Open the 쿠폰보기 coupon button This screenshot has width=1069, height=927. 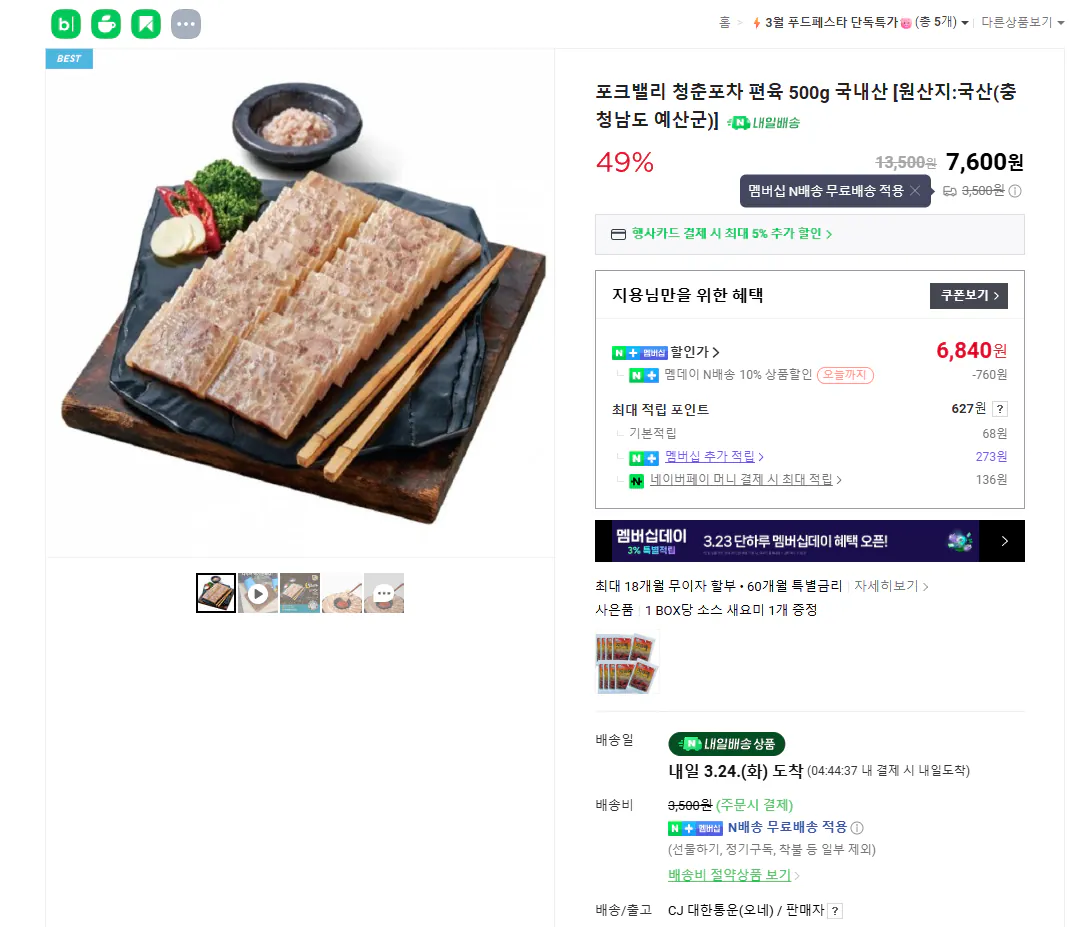click(968, 296)
